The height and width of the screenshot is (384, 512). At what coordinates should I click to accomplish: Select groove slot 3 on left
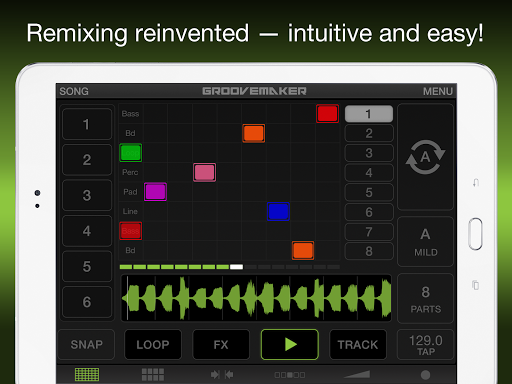(x=87, y=195)
